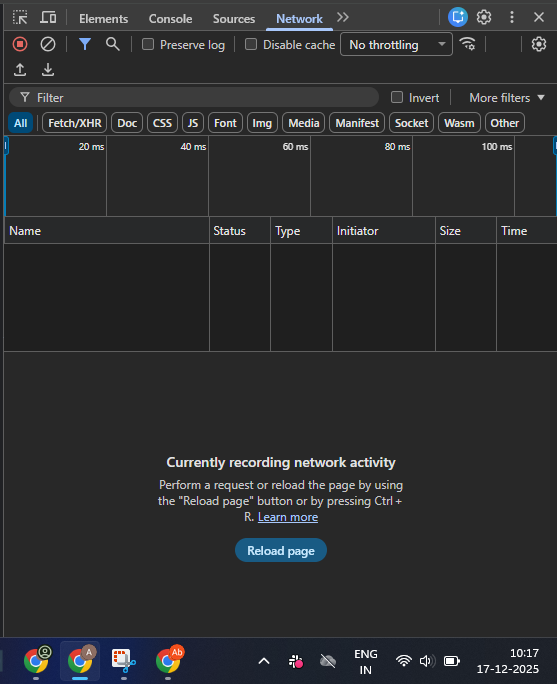The width and height of the screenshot is (557, 684).
Task: Expand the More filters dropdown
Action: coord(507,98)
